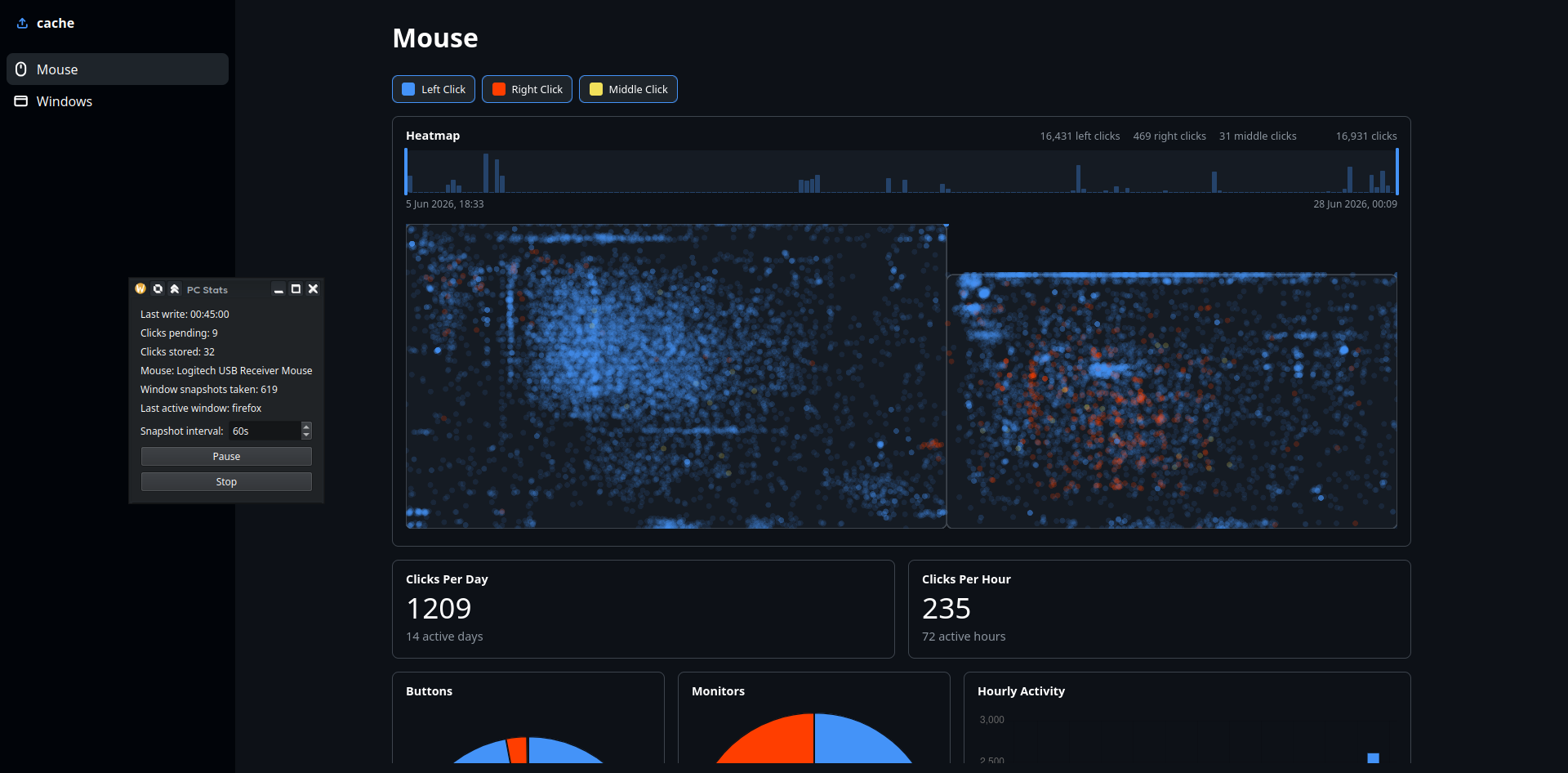Click "Mouse: Logitech USB Receiver Mouse" line
This screenshot has width=1568, height=773.
pyautogui.click(x=226, y=371)
